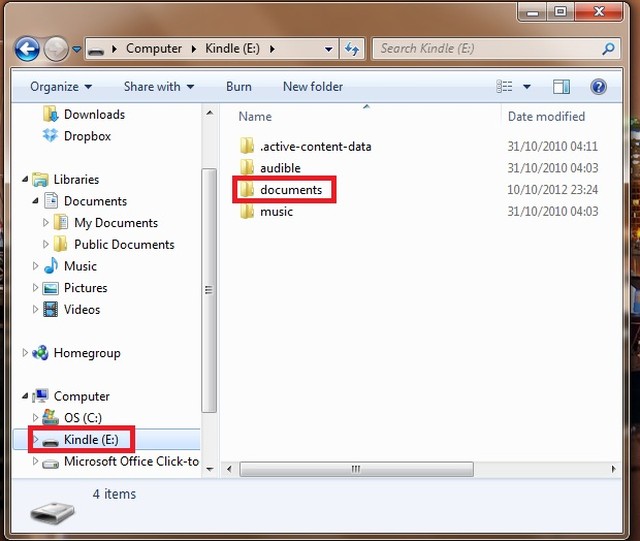
Task: Click the drive icon in details pane
Action: 52,512
